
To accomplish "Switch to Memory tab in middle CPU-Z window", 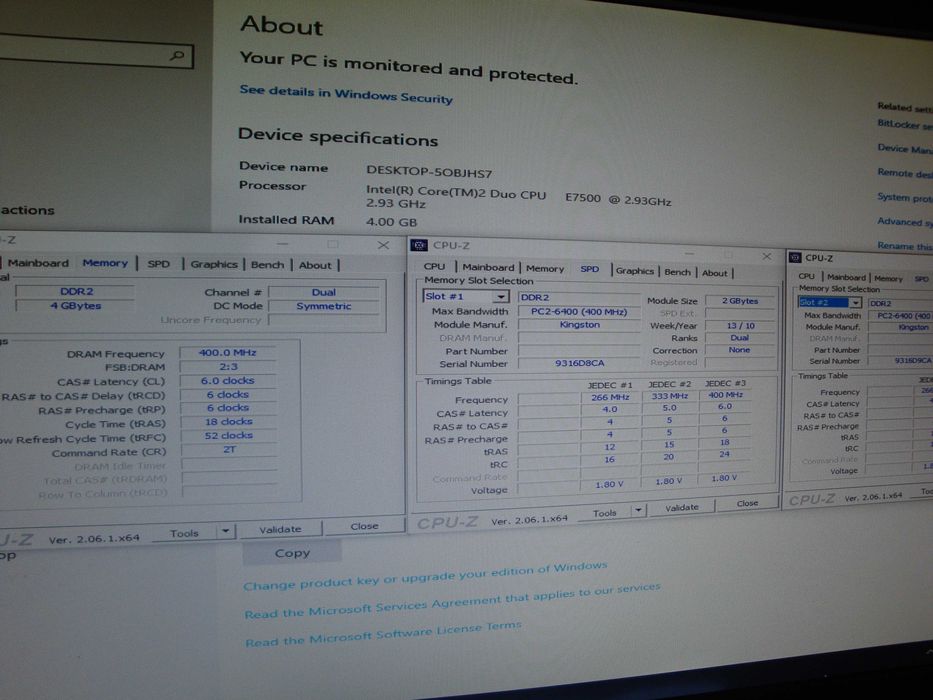I will (544, 269).
